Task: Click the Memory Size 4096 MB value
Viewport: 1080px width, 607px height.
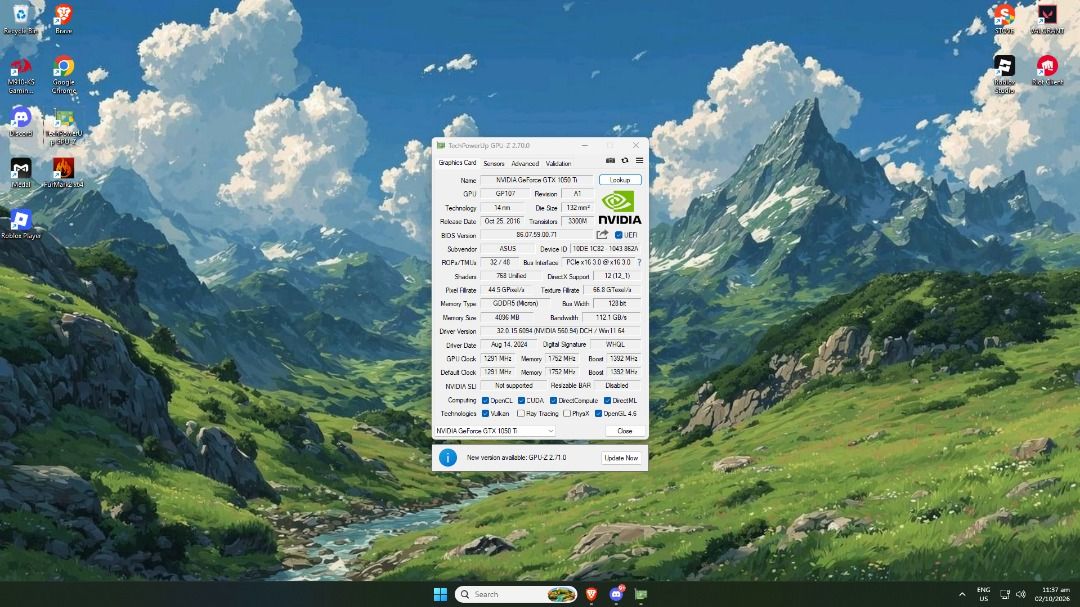Action: coord(507,318)
